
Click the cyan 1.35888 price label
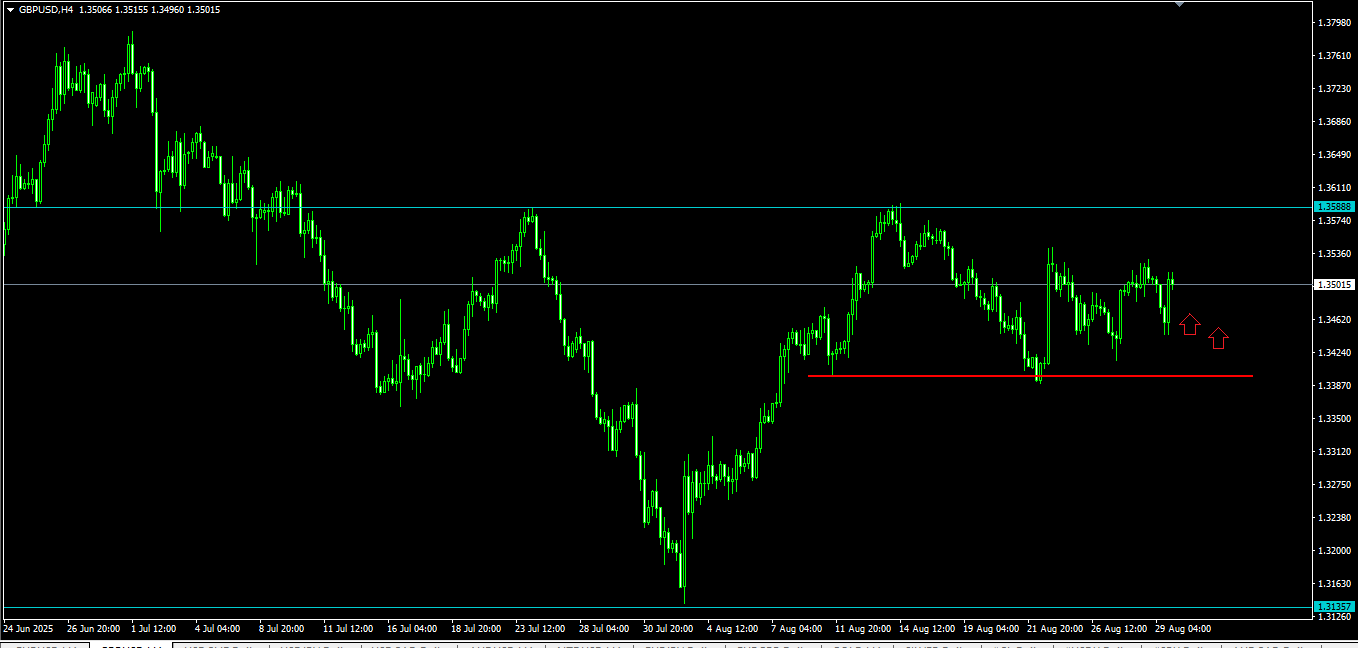point(1335,207)
